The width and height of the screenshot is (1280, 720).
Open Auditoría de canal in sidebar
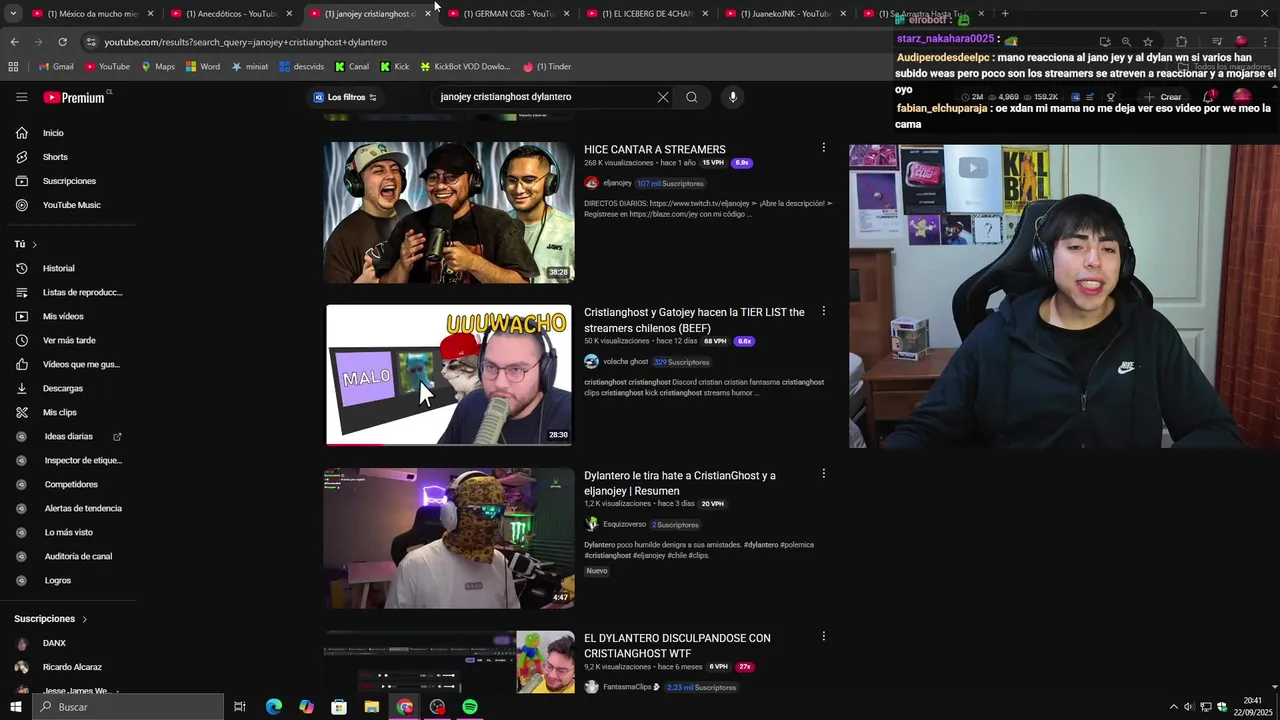78,556
